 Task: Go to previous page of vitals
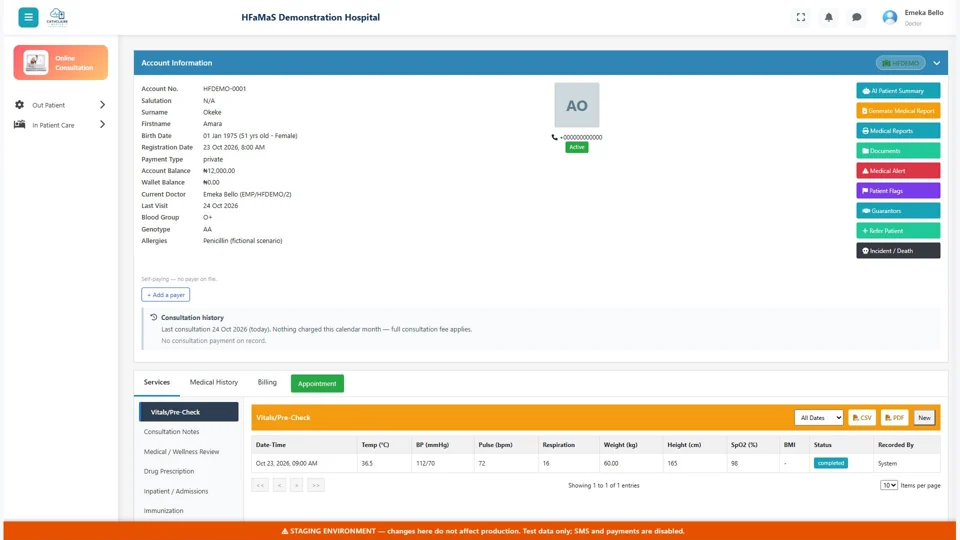tap(280, 485)
